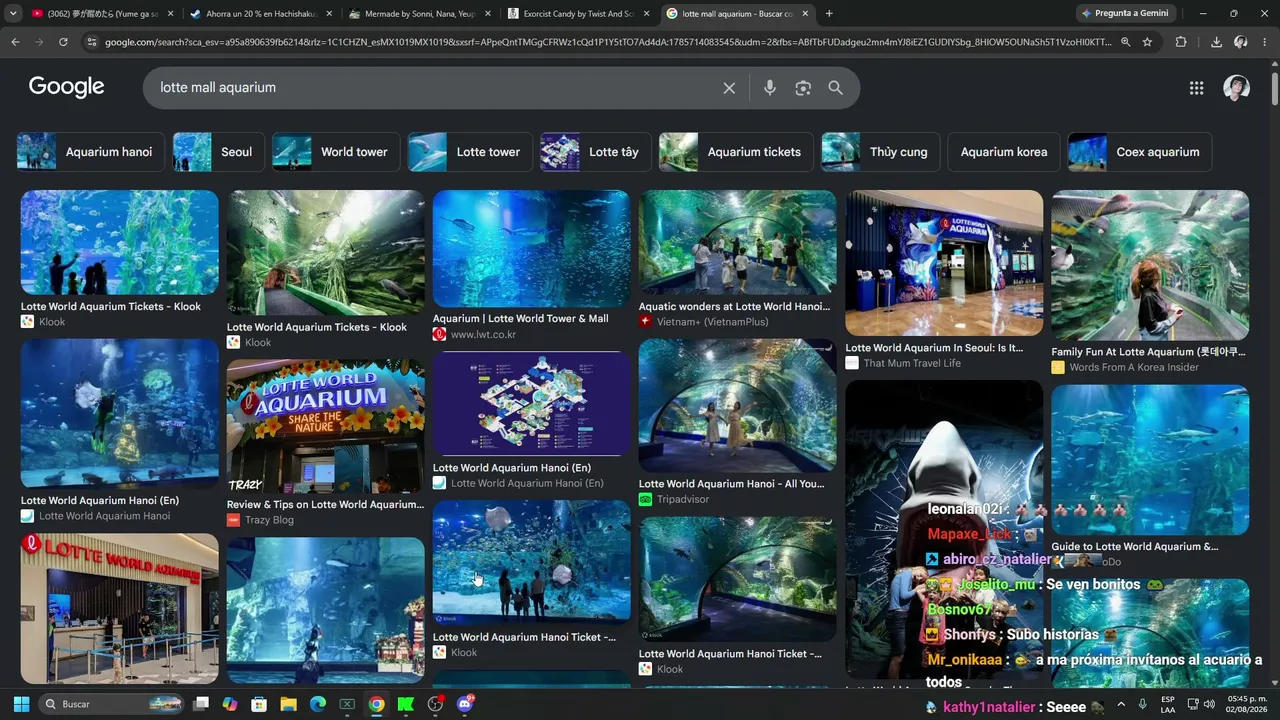The height and width of the screenshot is (720, 1280).
Task: Open the Google account avatar
Action: coord(1236,88)
